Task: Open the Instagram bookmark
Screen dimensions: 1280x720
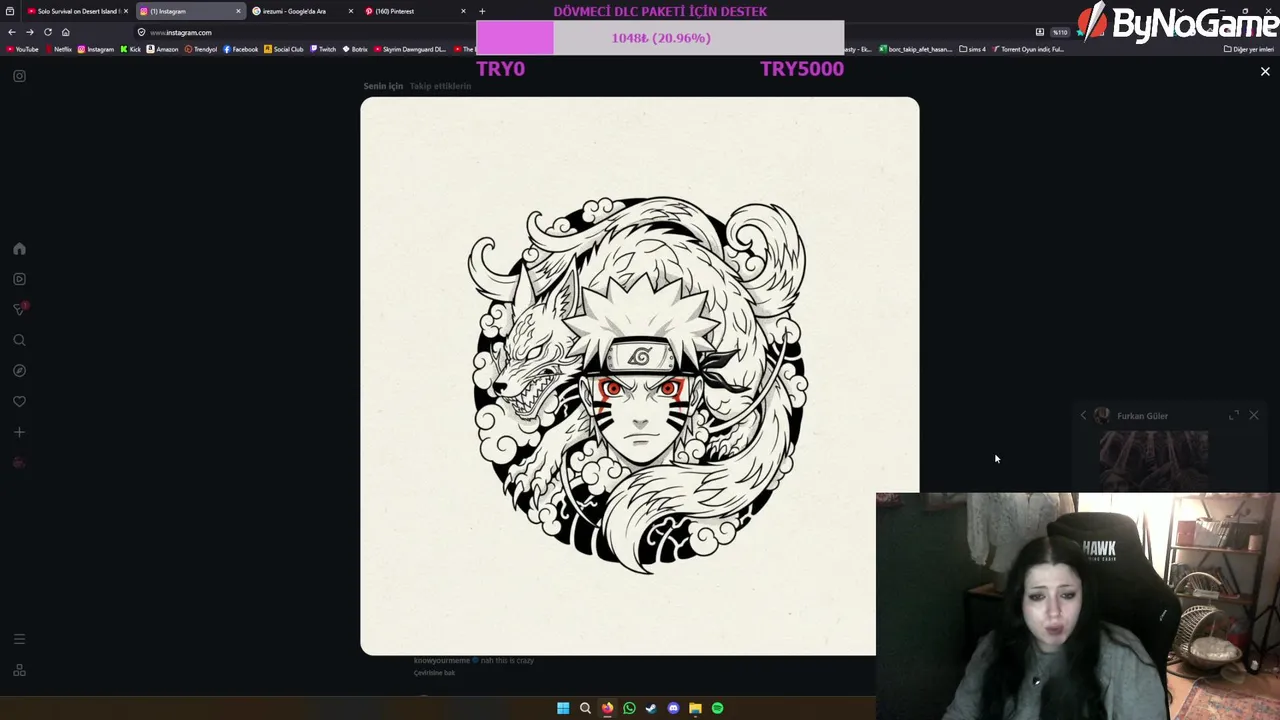Action: 96,49
